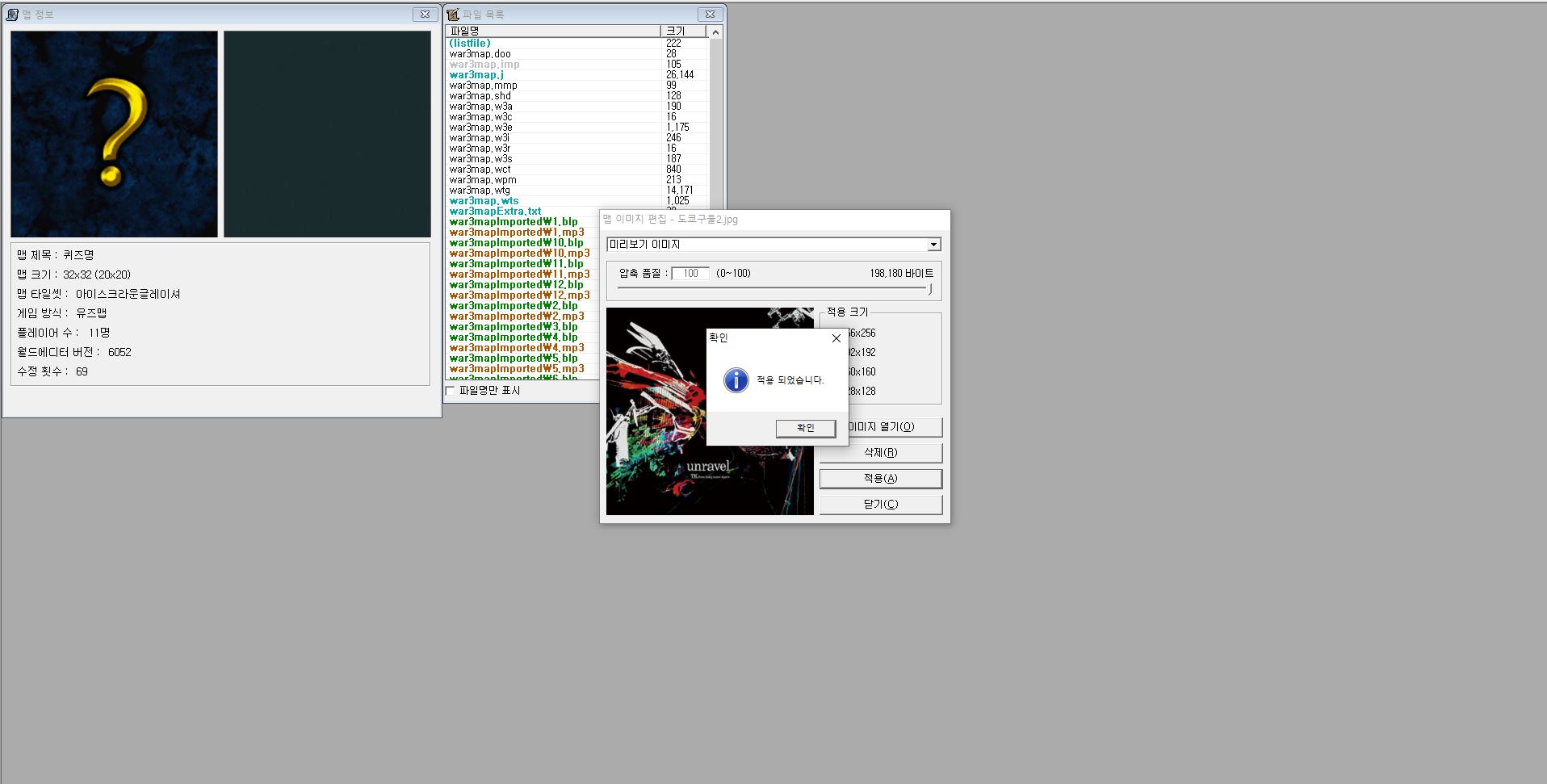Close the 파일 목록 window
This screenshot has width=1547, height=784.
click(710, 14)
